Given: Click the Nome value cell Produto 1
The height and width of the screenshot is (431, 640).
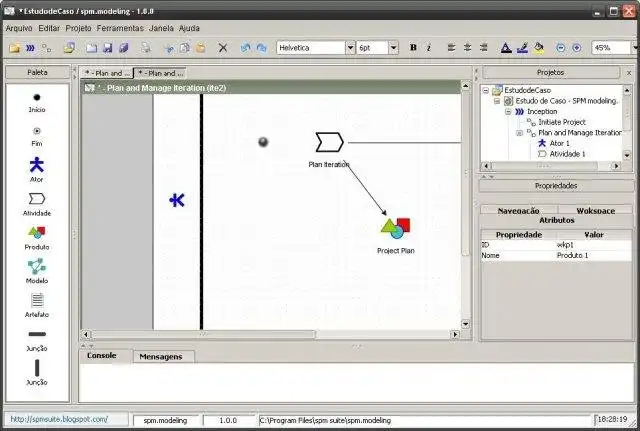Looking at the screenshot, I should click(594, 255).
